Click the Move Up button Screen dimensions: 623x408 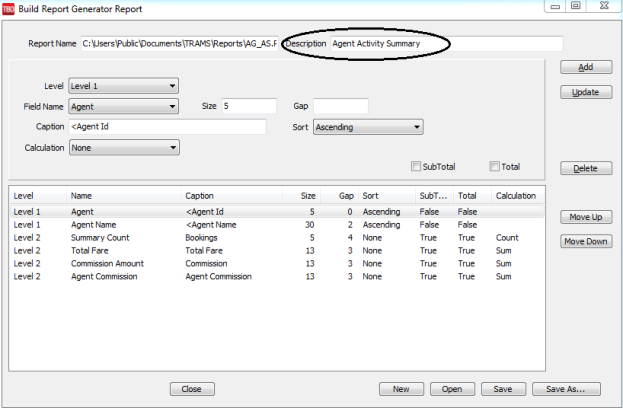586,217
